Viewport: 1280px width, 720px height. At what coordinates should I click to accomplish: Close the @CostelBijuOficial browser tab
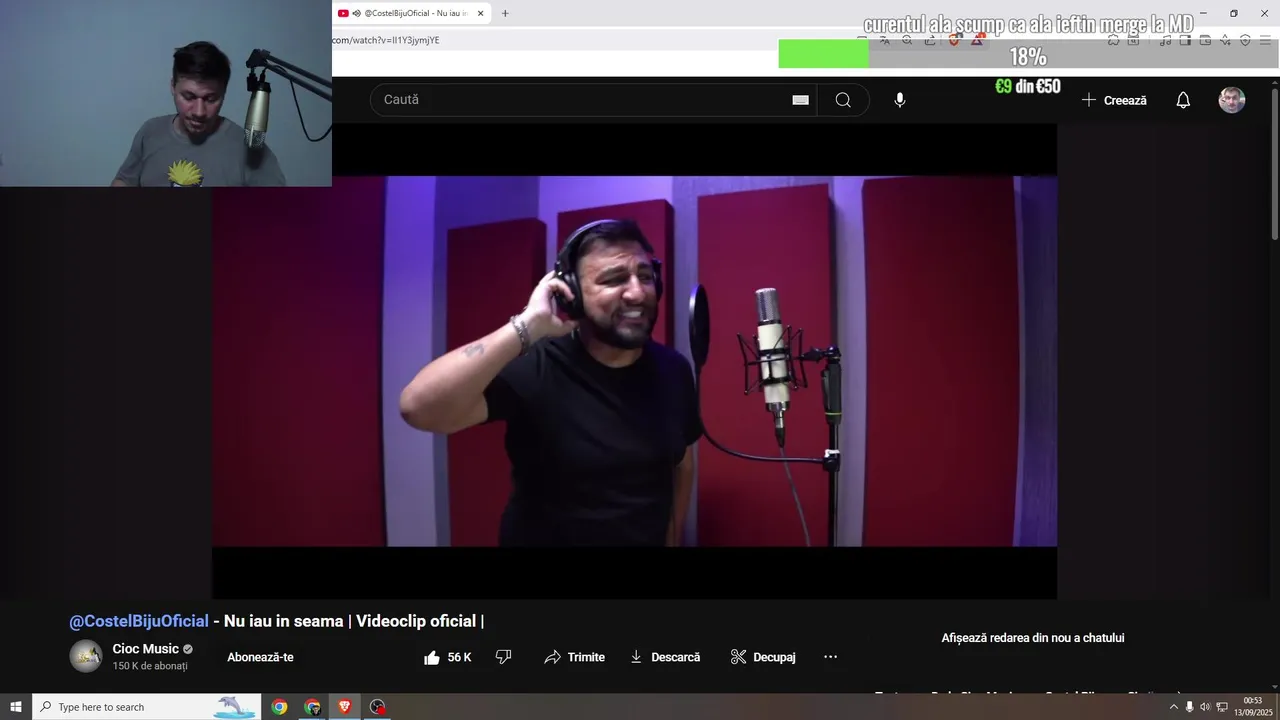coord(481,14)
